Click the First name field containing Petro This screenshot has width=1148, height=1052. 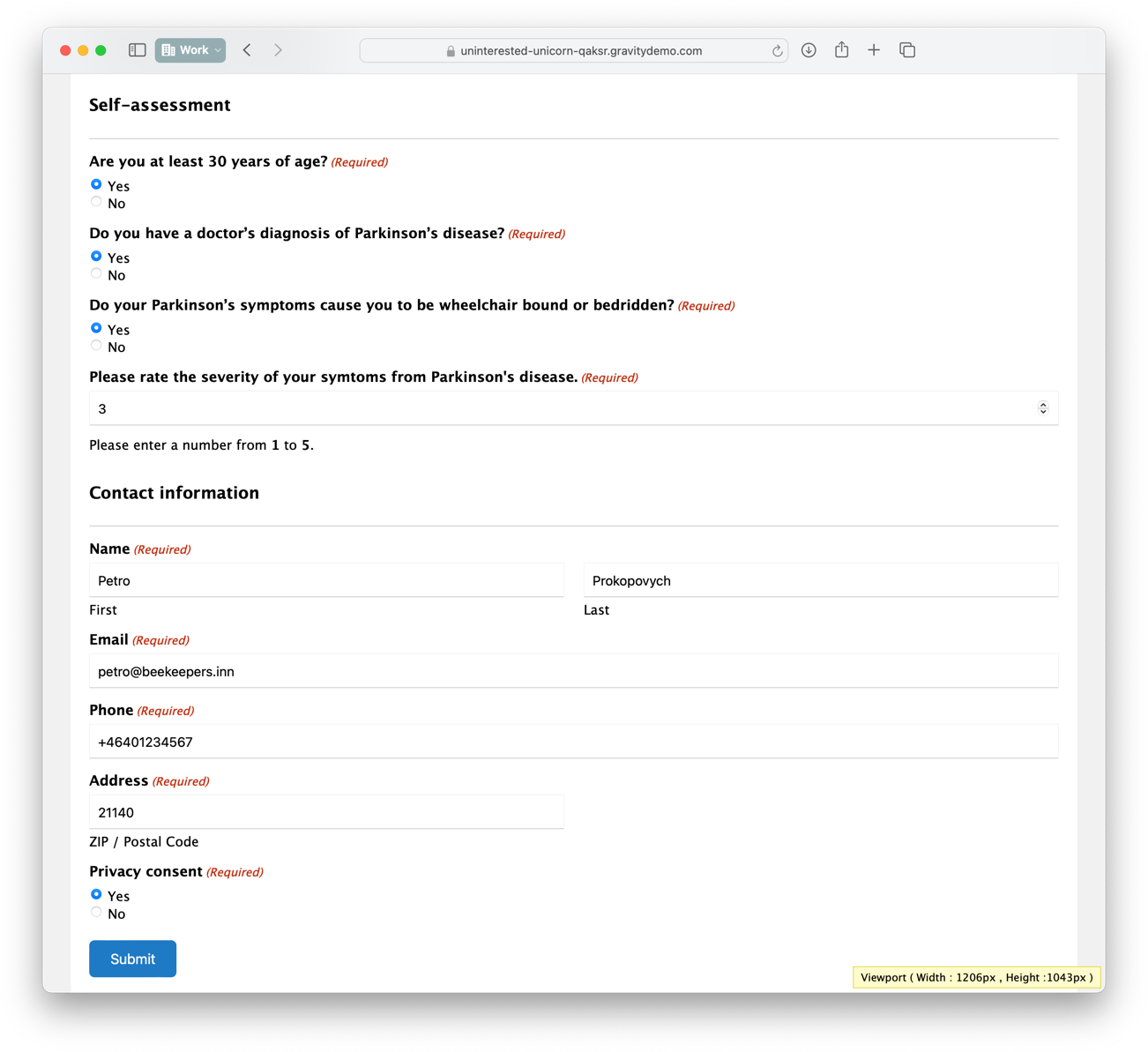[x=326, y=580]
